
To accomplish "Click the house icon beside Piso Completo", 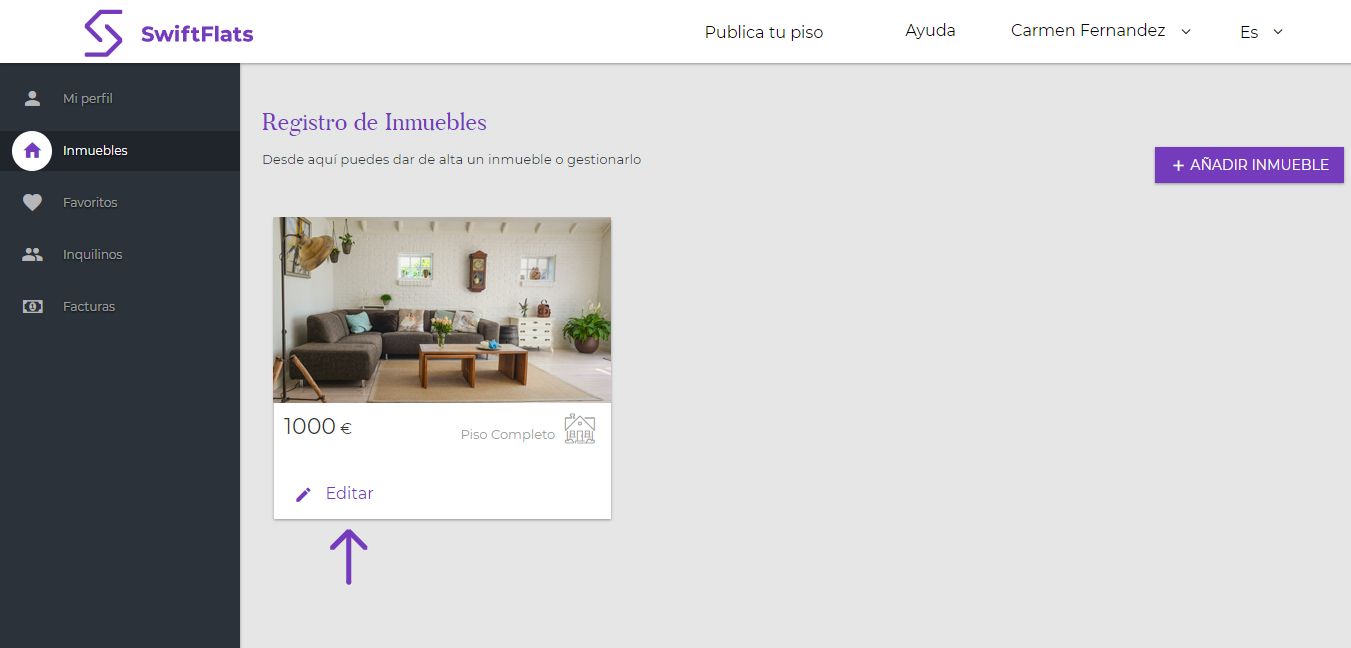I will 580,429.
